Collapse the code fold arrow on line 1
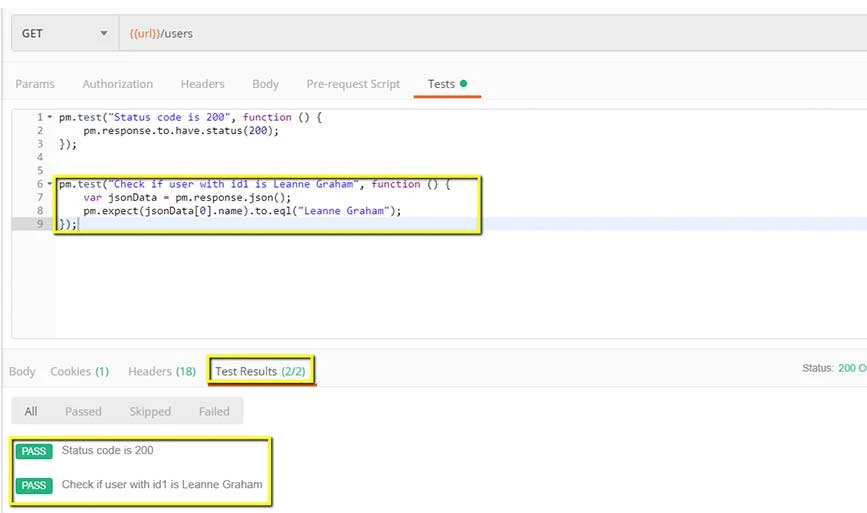Screen dimensions: 867x513 coord(50,117)
